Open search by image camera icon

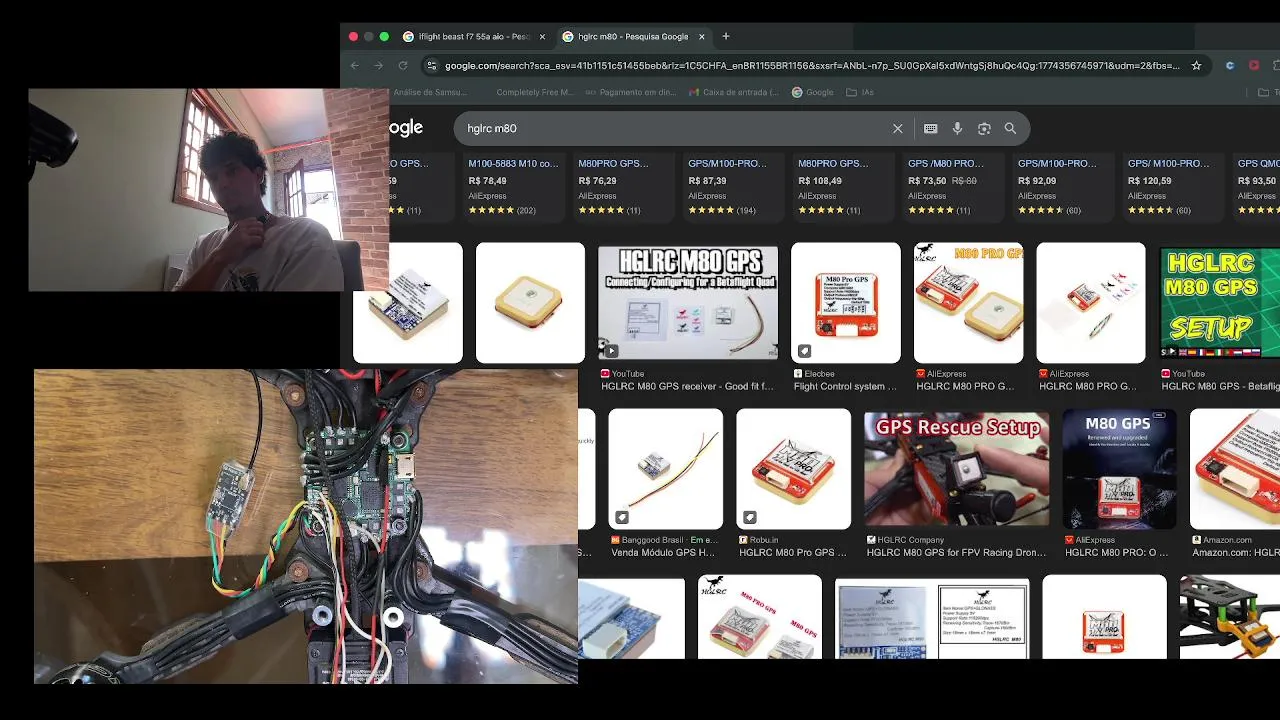tap(984, 128)
